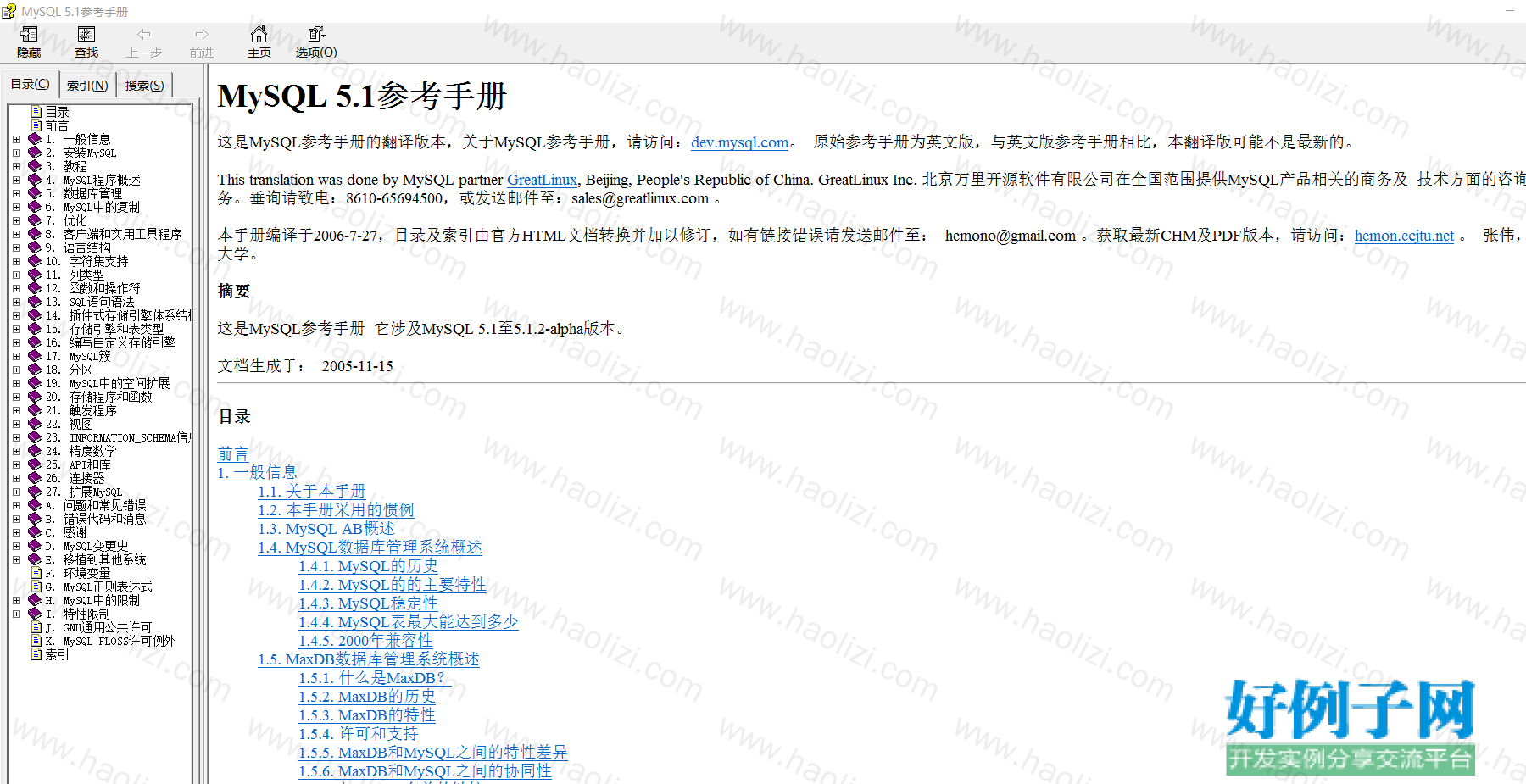The height and width of the screenshot is (784, 1526).
Task: Click page icon for F. 环境变量
Action: (x=36, y=573)
